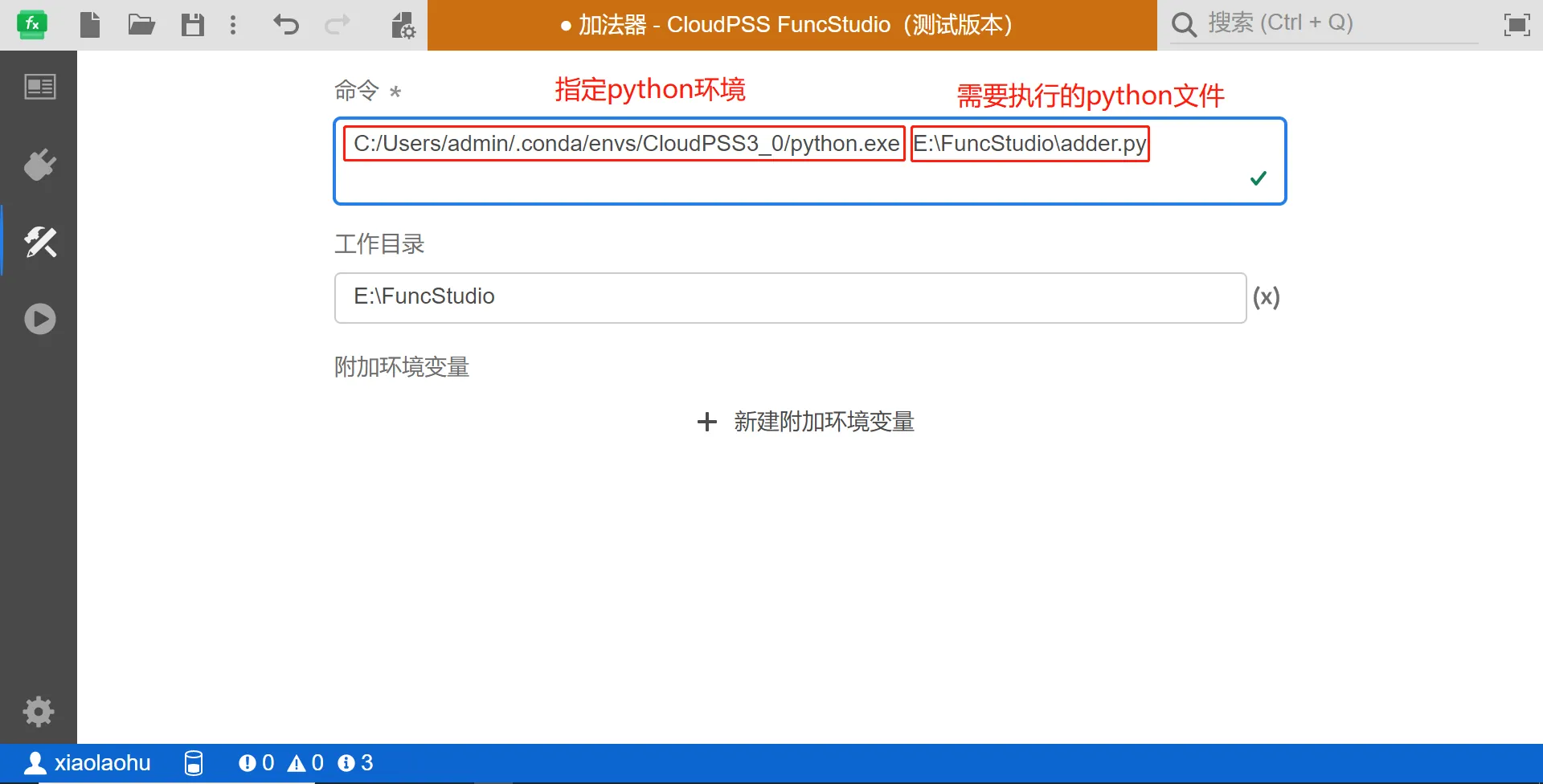Click the search magnifier icon
Image resolution: width=1543 pixels, height=784 pixels.
click(1184, 25)
